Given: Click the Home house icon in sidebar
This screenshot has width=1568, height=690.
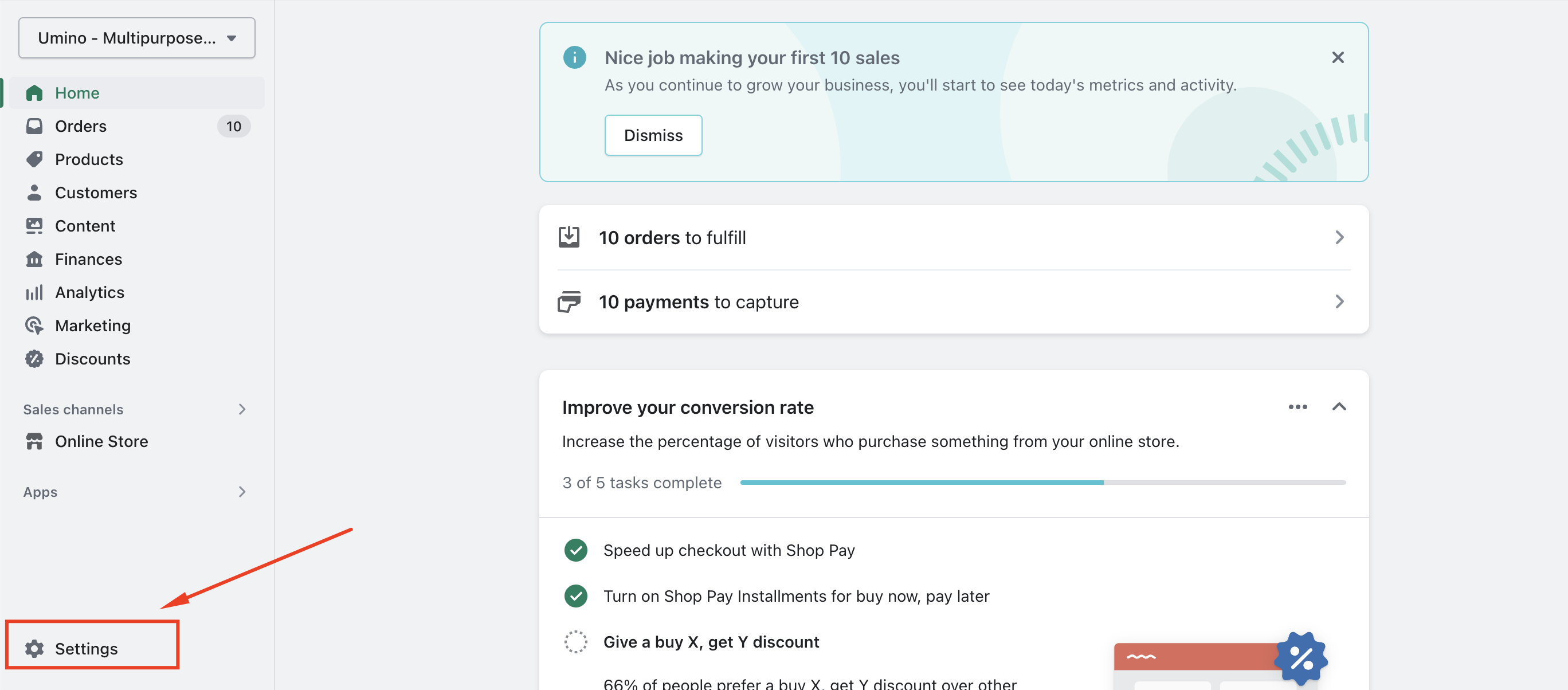Looking at the screenshot, I should [34, 93].
